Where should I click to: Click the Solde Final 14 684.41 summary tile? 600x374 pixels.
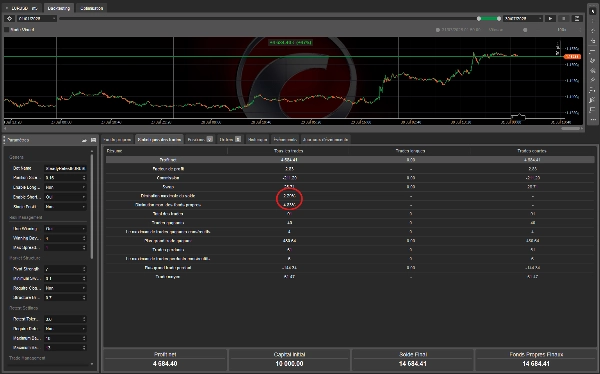(x=412, y=359)
